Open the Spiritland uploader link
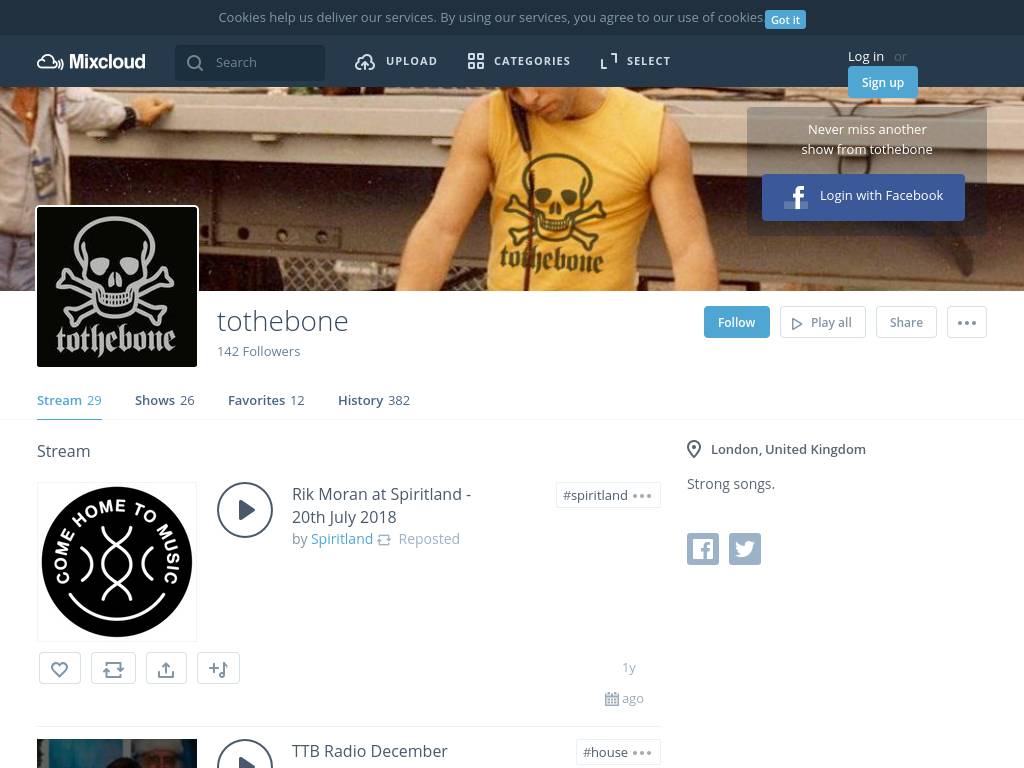Image resolution: width=1024 pixels, height=768 pixels. (342, 539)
